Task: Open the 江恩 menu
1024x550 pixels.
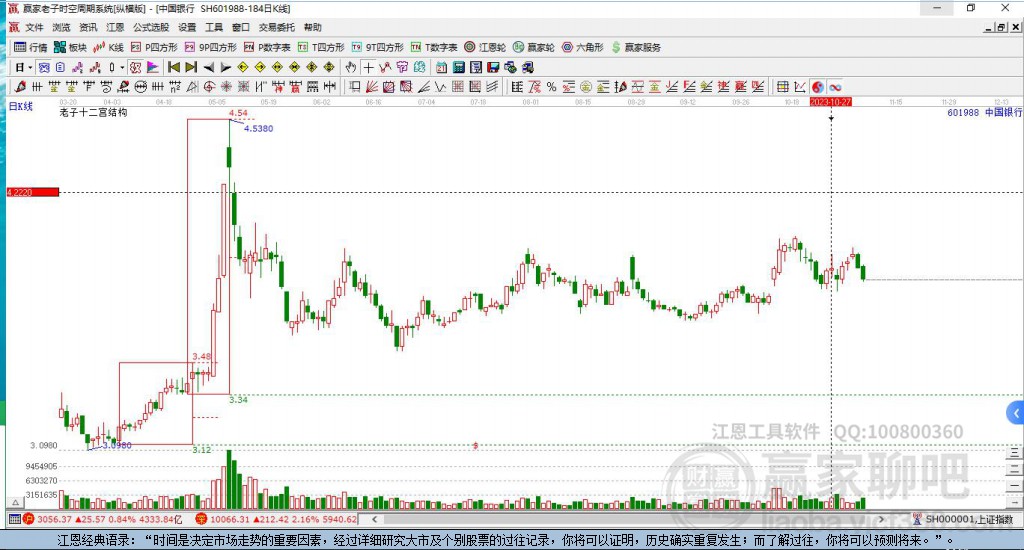Action: coord(115,27)
